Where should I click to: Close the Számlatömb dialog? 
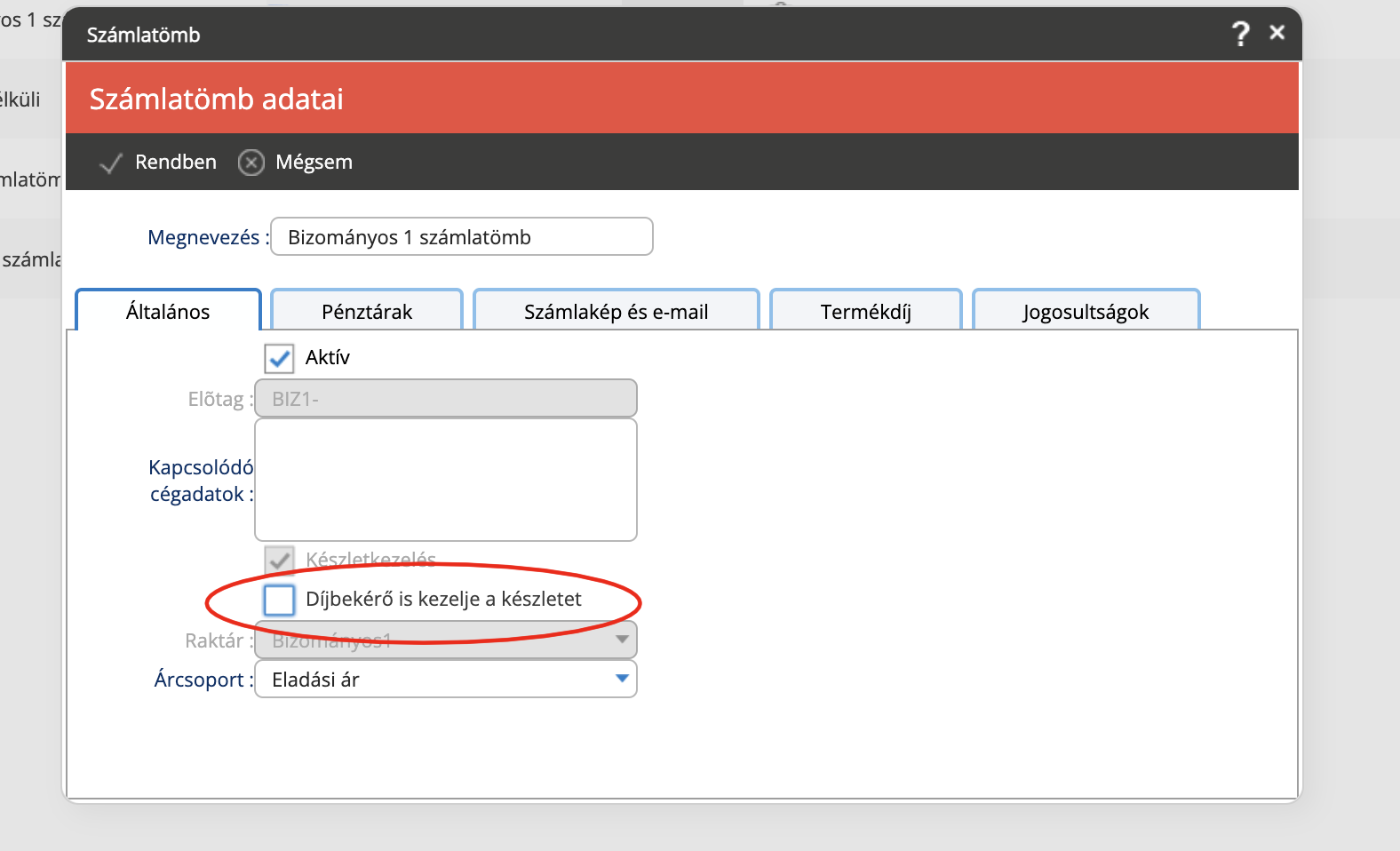(x=1277, y=33)
